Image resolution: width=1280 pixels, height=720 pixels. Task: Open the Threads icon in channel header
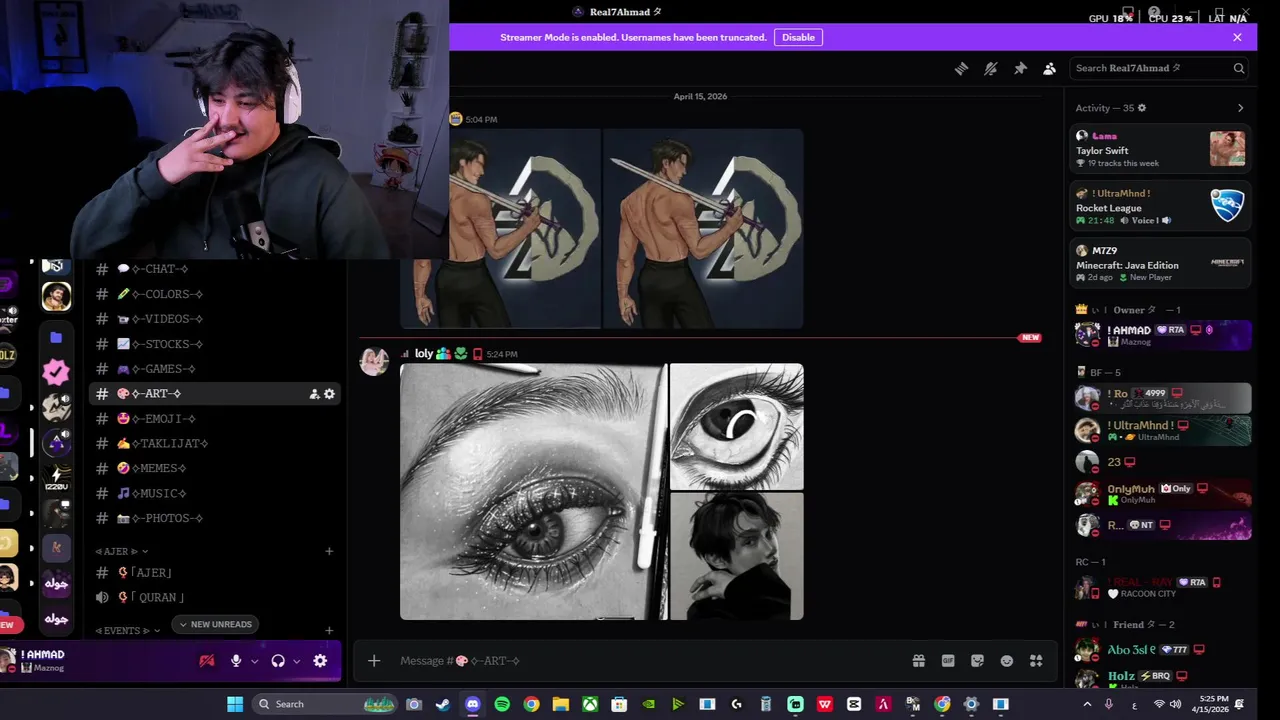point(961,68)
